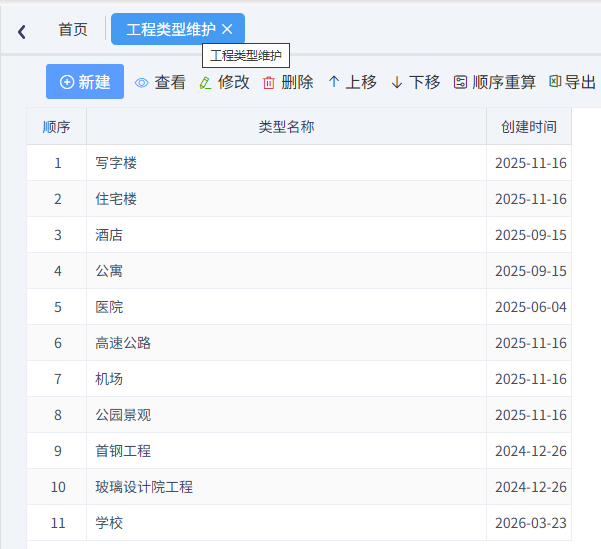Viewport: 601px width, 549px height.
Task: Click the order number 10 cell
Action: click(x=57, y=487)
